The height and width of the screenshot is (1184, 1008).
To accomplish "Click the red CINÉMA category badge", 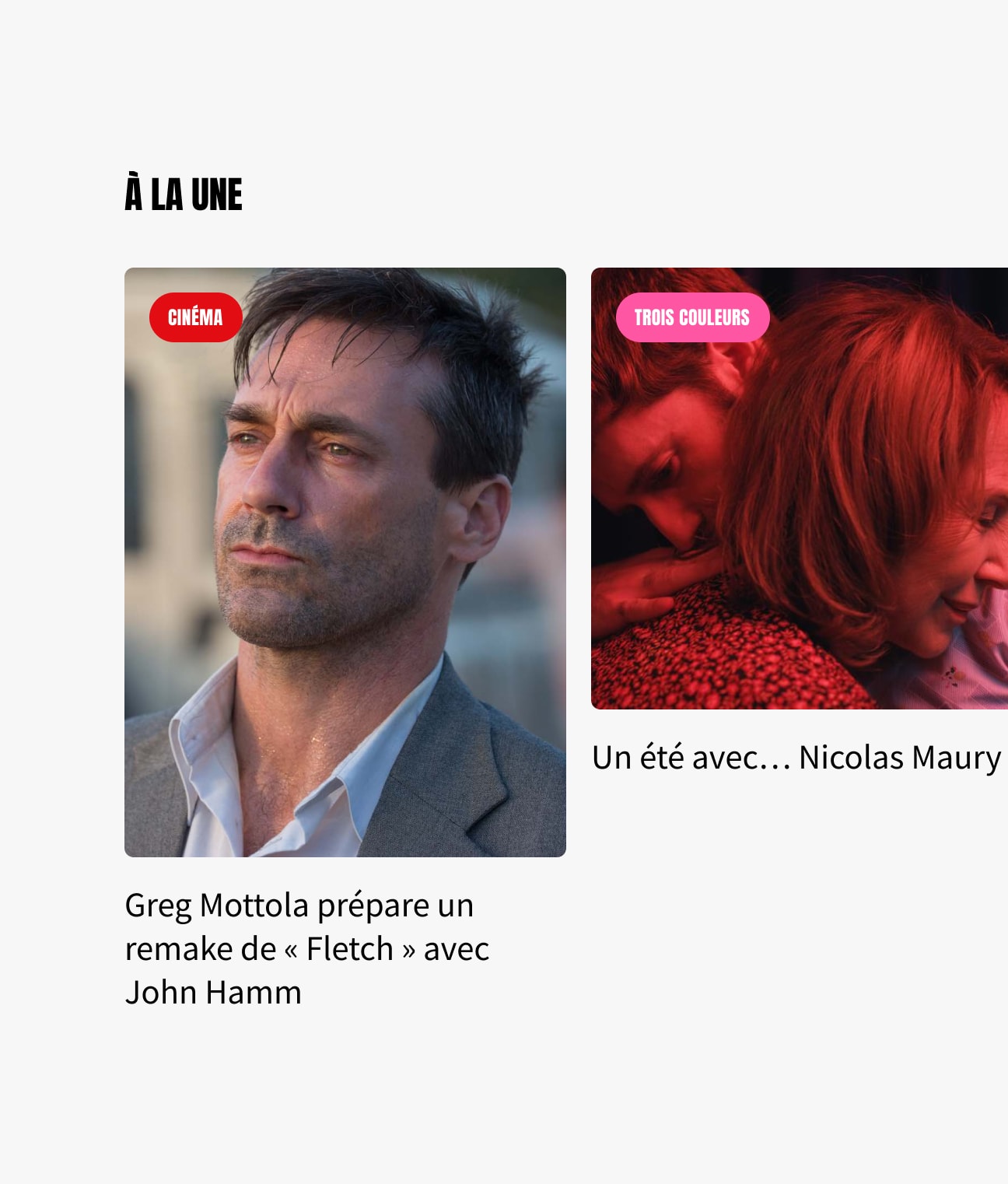I will (x=196, y=317).
